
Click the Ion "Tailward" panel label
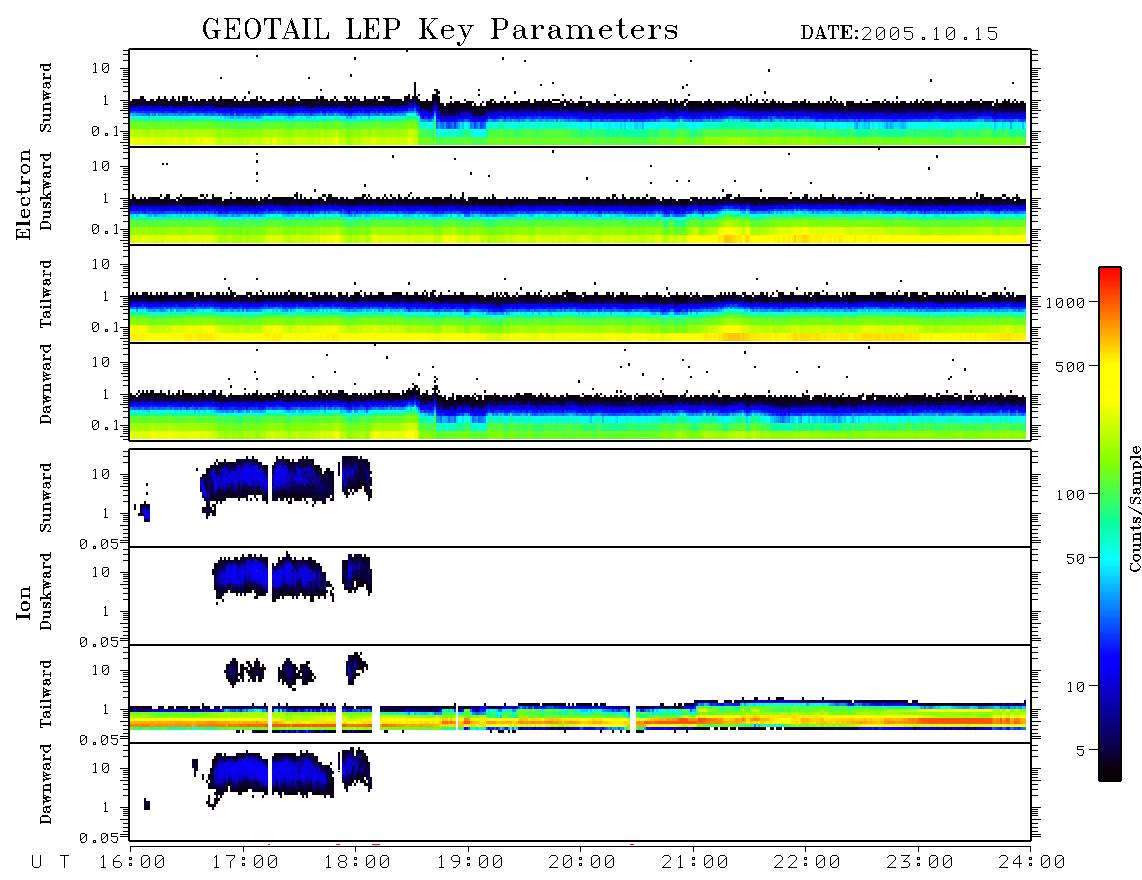46,694
